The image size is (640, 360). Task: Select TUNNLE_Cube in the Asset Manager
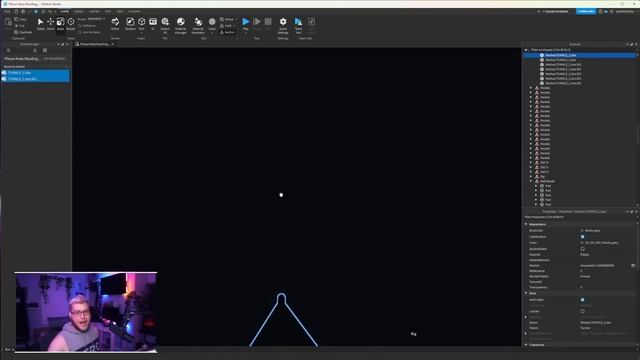[36, 73]
